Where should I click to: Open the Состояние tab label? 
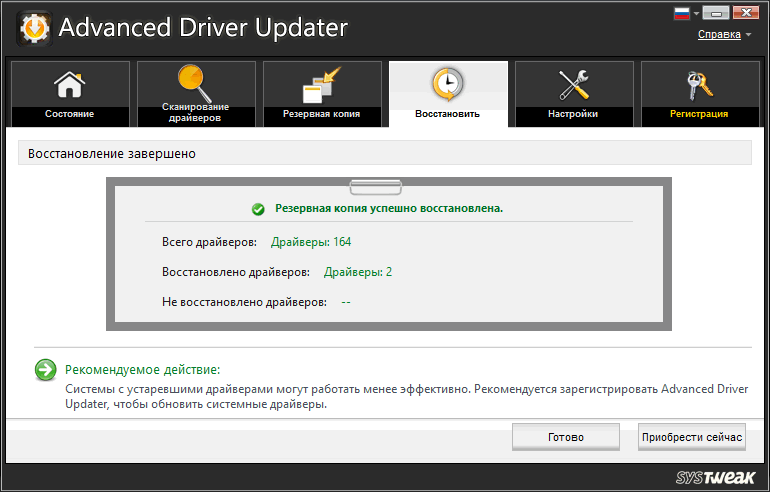pos(70,113)
